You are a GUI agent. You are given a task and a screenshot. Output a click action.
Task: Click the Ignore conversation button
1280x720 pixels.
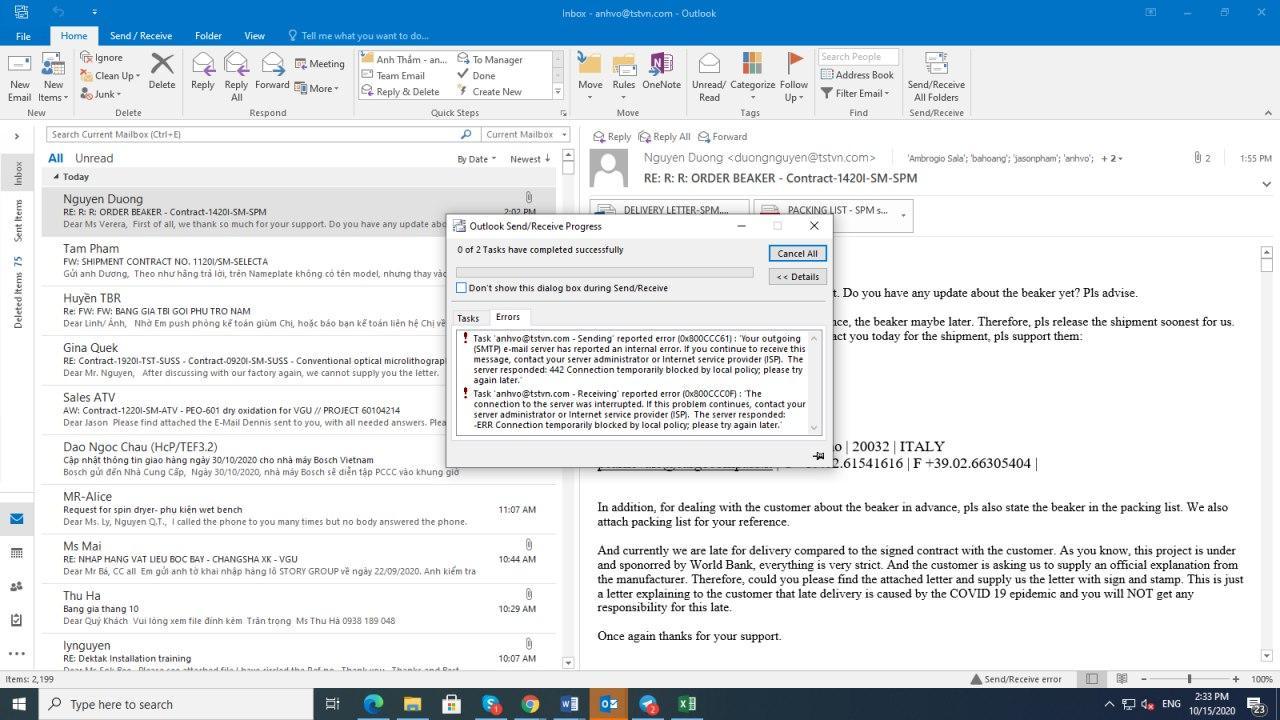coord(101,58)
